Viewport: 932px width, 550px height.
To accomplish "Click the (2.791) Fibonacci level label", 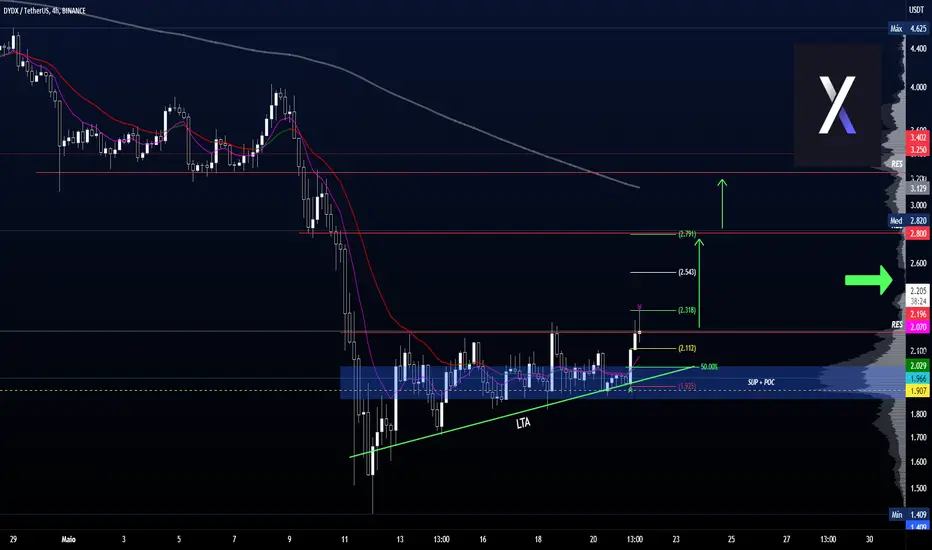I will coord(687,234).
